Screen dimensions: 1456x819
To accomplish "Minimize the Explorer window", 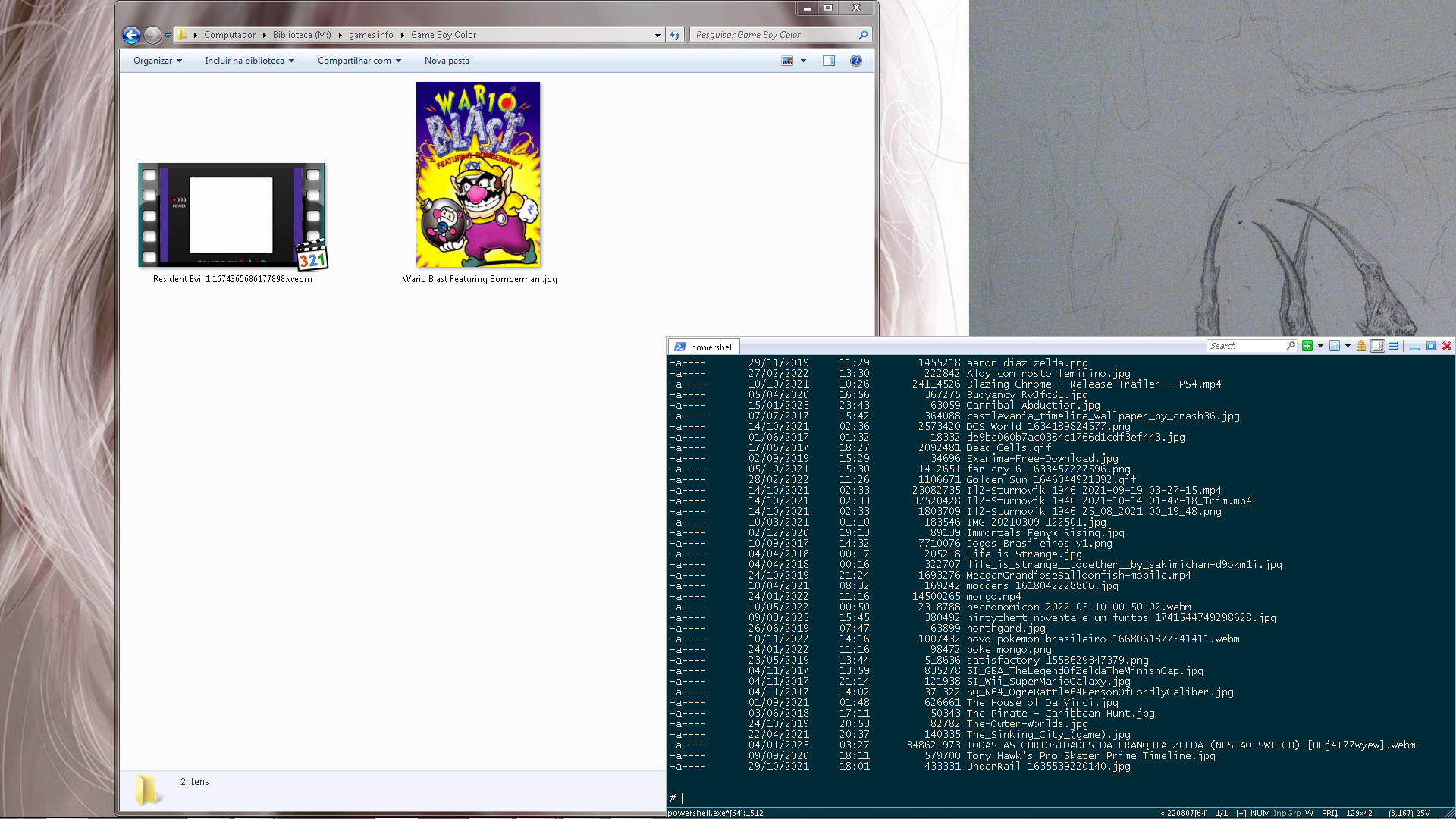I will [808, 8].
